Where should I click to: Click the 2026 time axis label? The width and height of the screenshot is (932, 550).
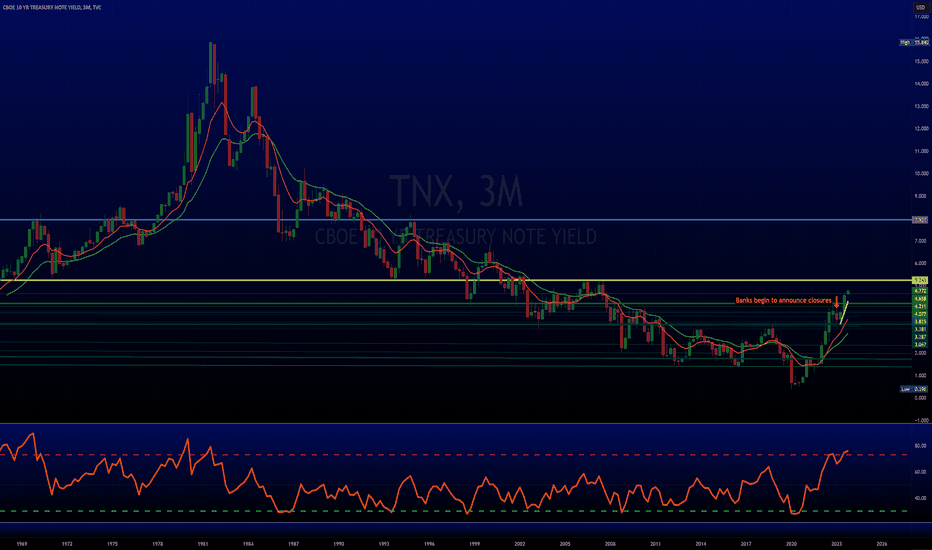tap(882, 544)
